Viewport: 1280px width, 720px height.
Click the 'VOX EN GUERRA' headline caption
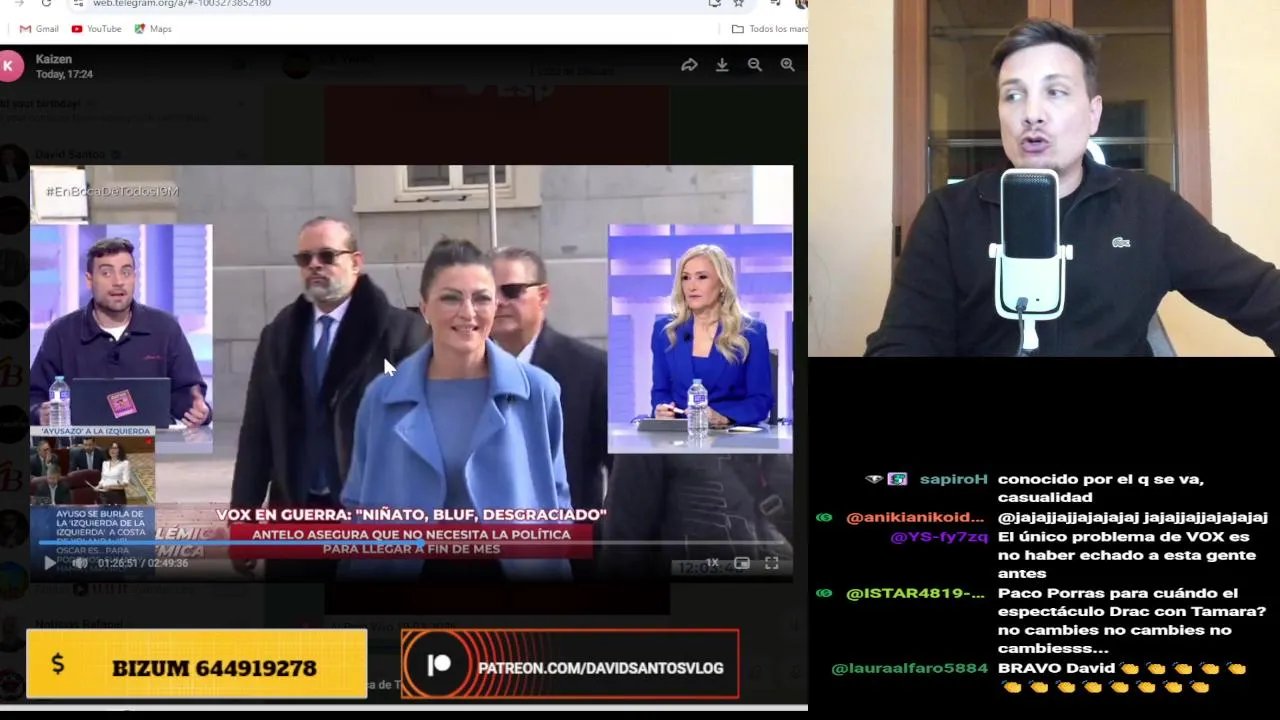click(x=411, y=515)
